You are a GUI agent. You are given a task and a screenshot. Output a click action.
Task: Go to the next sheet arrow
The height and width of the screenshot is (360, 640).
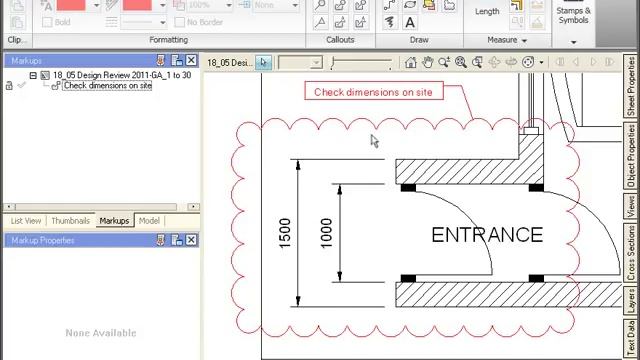tap(593, 62)
